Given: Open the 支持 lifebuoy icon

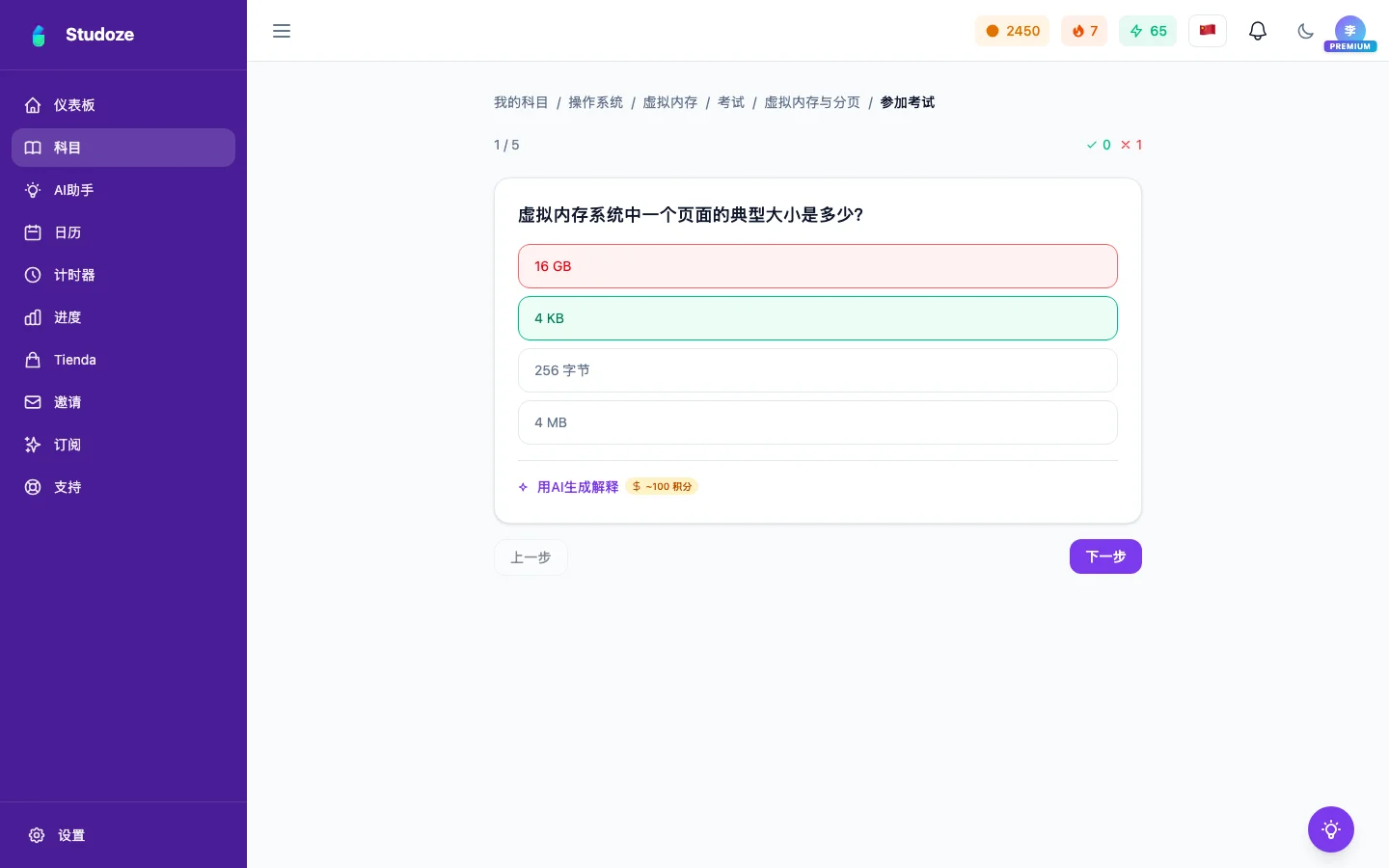Looking at the screenshot, I should [33, 487].
